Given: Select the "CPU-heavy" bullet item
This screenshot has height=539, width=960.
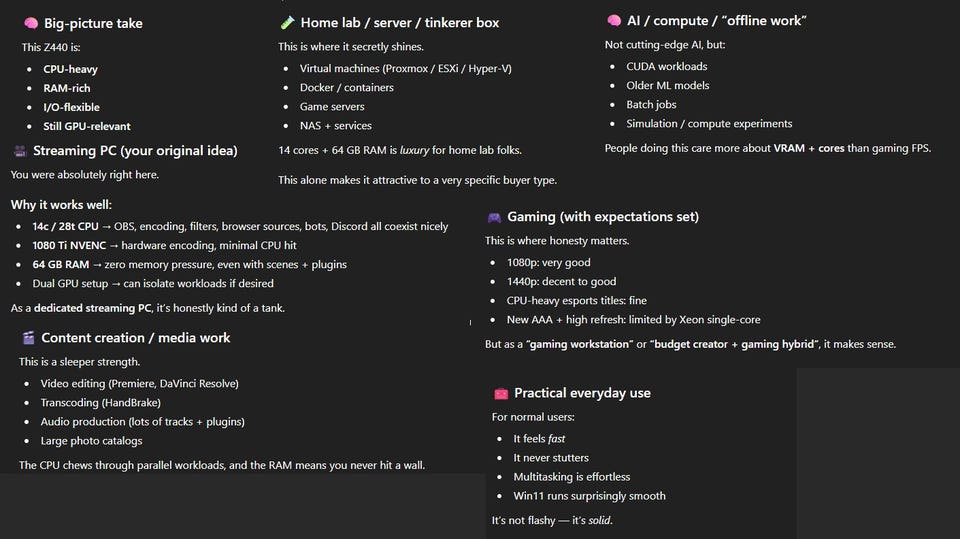Looking at the screenshot, I should pos(70,69).
